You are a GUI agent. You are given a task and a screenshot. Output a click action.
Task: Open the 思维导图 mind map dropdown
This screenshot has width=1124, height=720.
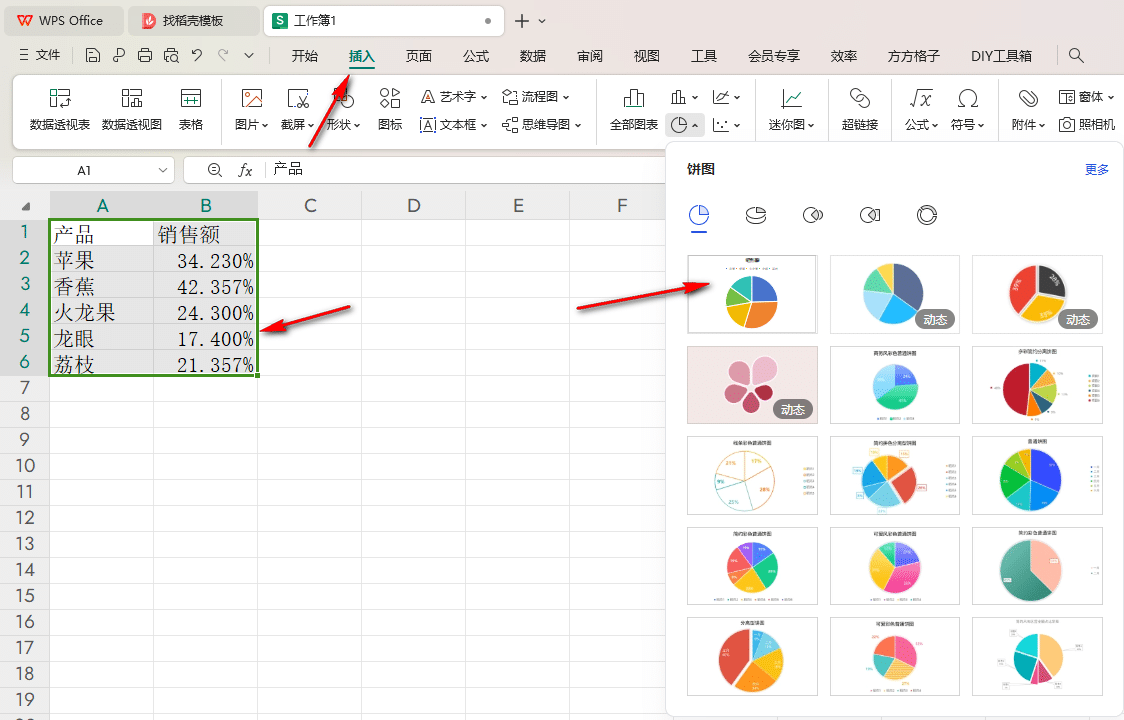[541, 125]
